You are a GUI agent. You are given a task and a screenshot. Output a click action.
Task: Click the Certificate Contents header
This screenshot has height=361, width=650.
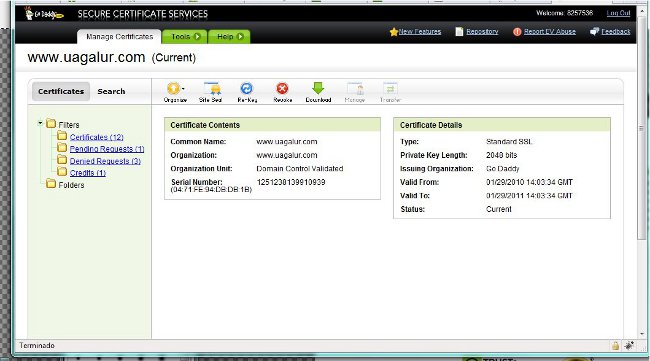click(272, 125)
